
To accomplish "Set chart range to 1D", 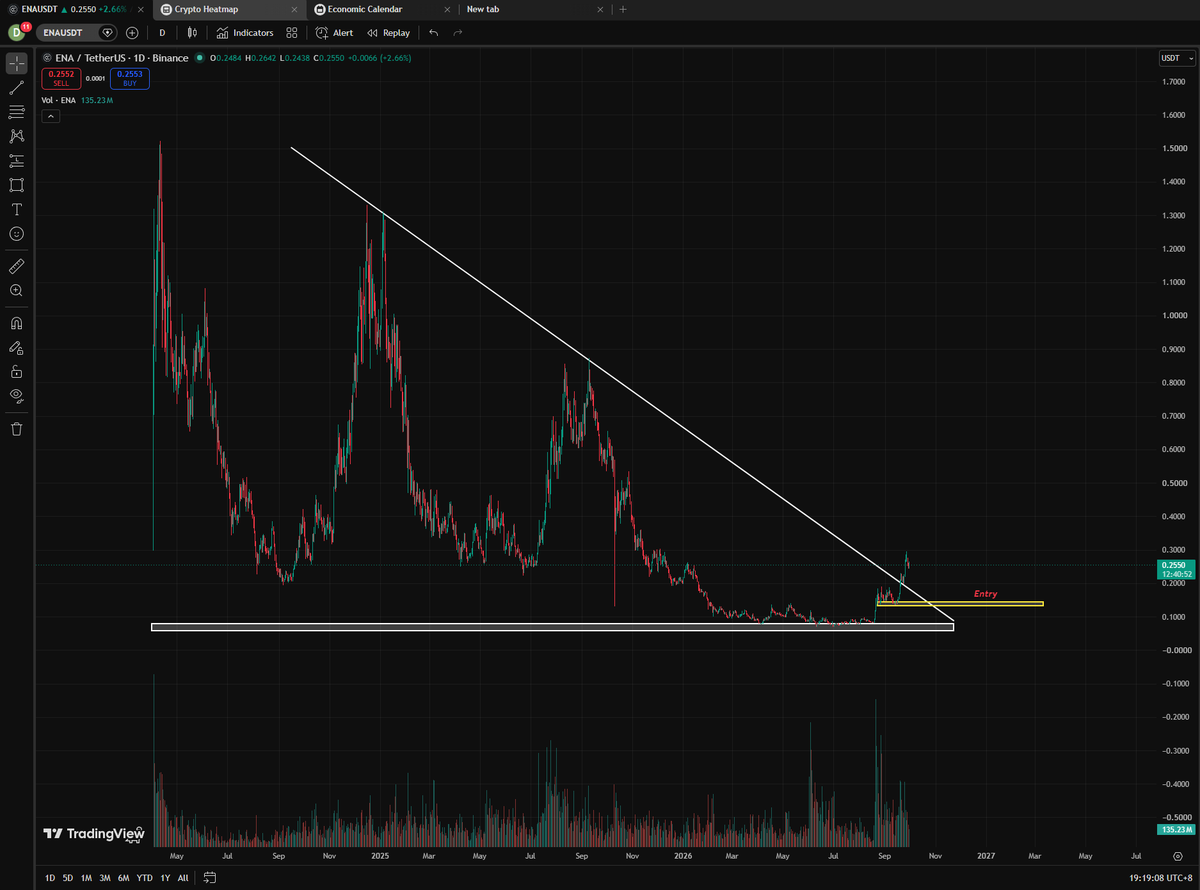I will 50,878.
